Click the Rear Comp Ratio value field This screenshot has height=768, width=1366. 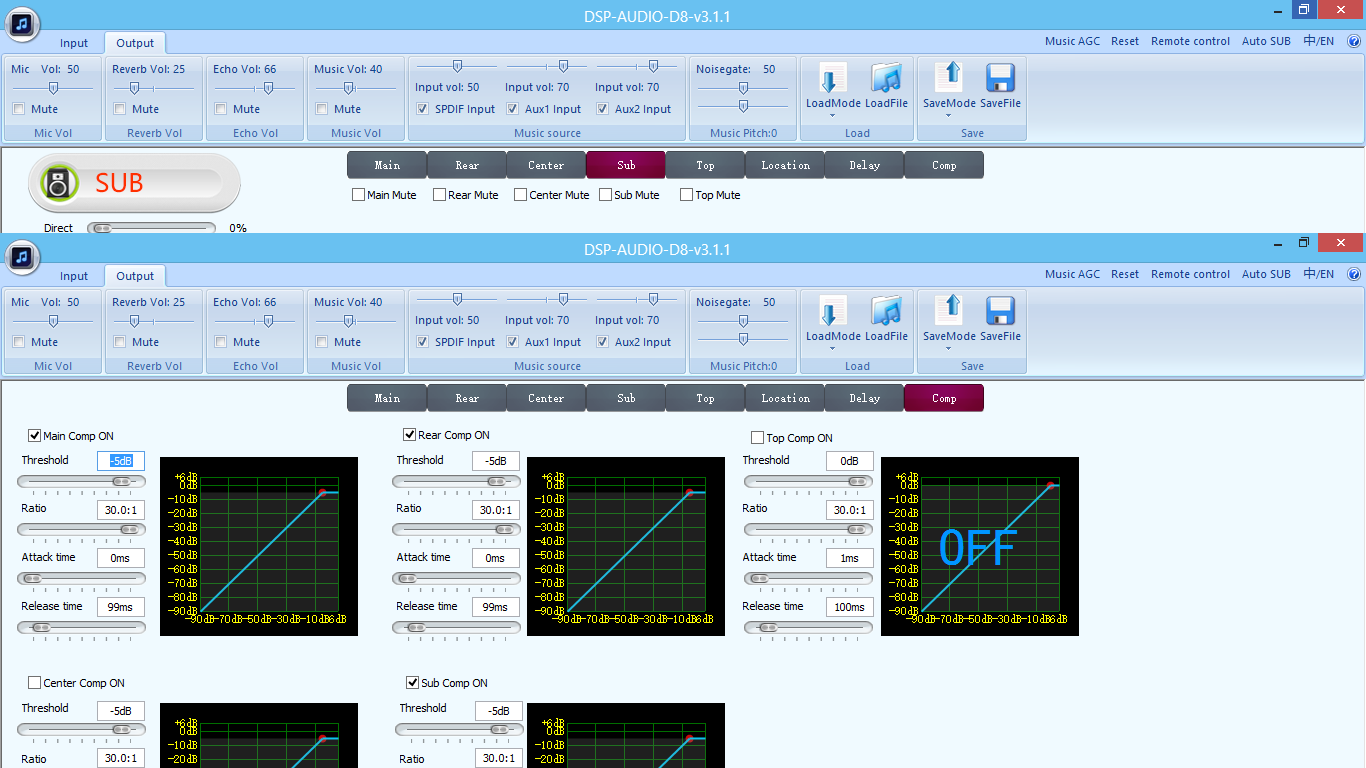(495, 510)
